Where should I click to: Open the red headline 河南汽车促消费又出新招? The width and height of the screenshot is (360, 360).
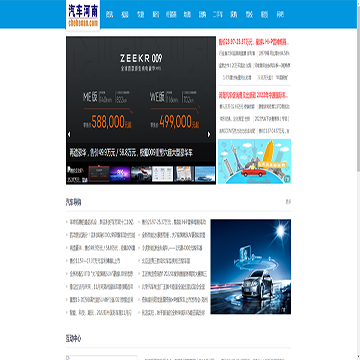click(x=254, y=96)
